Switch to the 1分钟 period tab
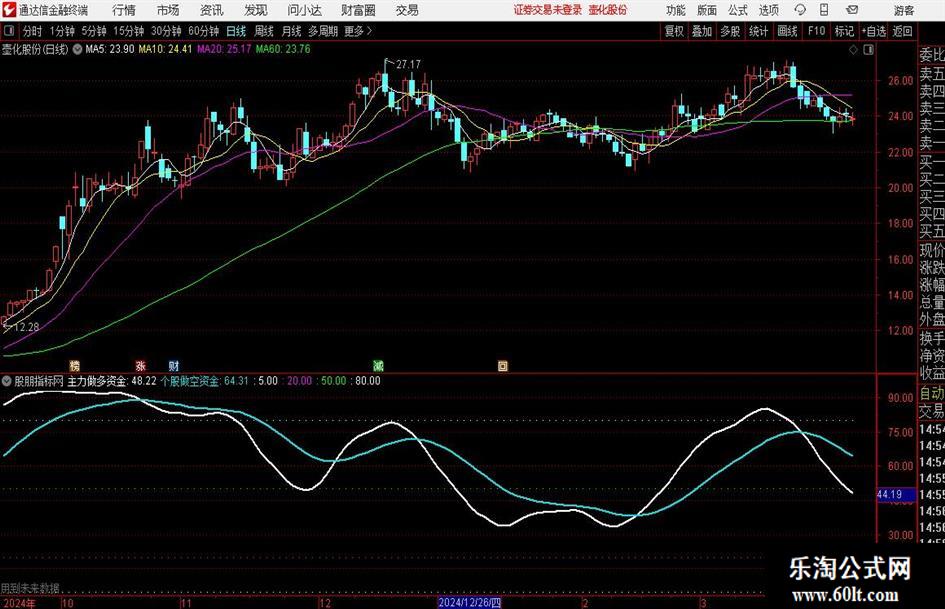This screenshot has height=609, width=945. pyautogui.click(x=62, y=31)
